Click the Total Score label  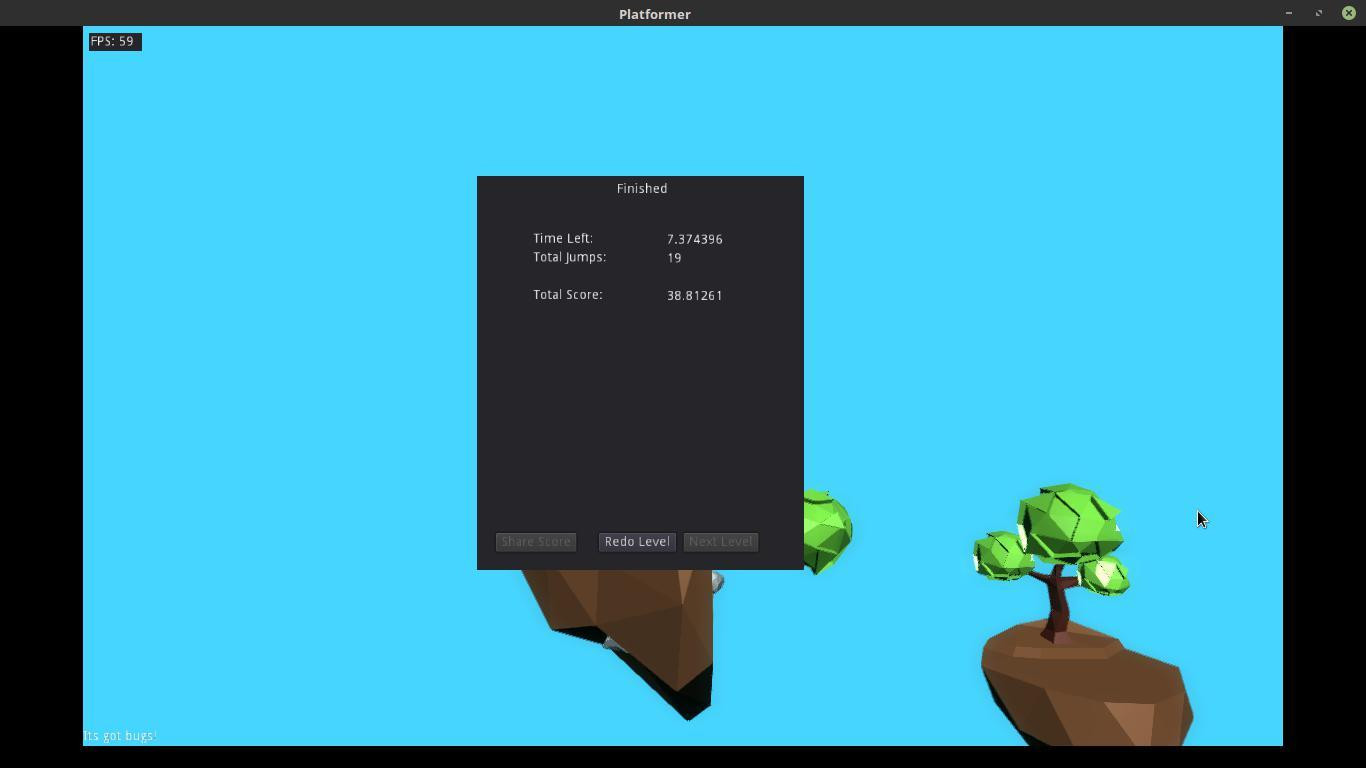(x=568, y=295)
